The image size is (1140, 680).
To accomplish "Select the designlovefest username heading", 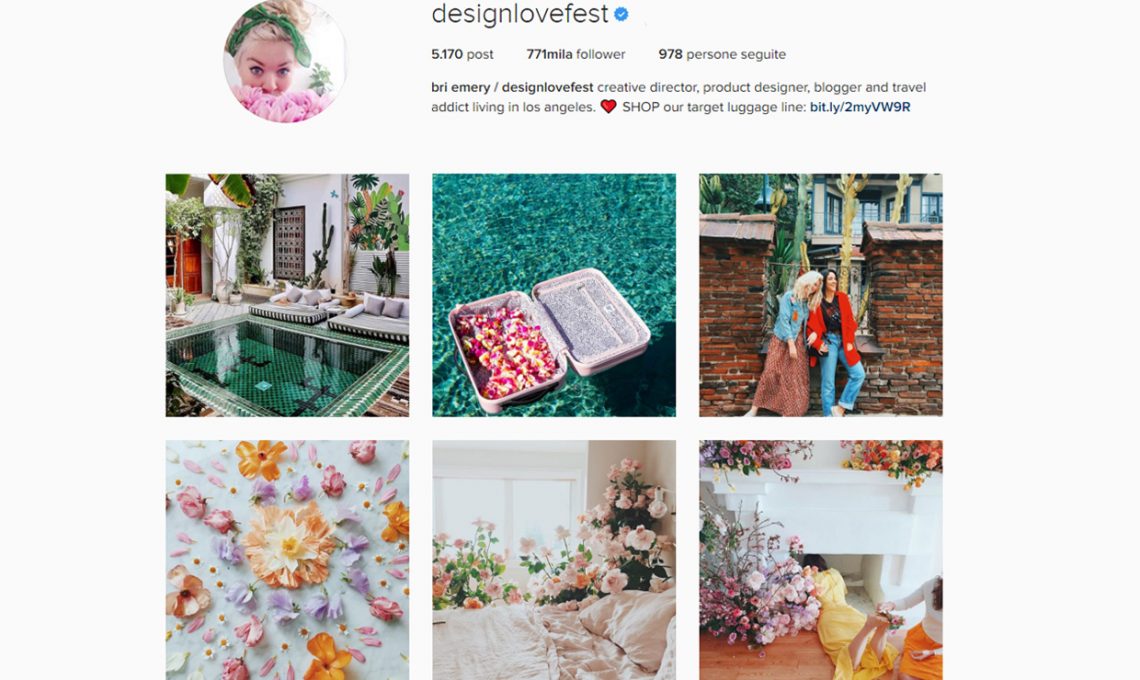I will point(520,14).
